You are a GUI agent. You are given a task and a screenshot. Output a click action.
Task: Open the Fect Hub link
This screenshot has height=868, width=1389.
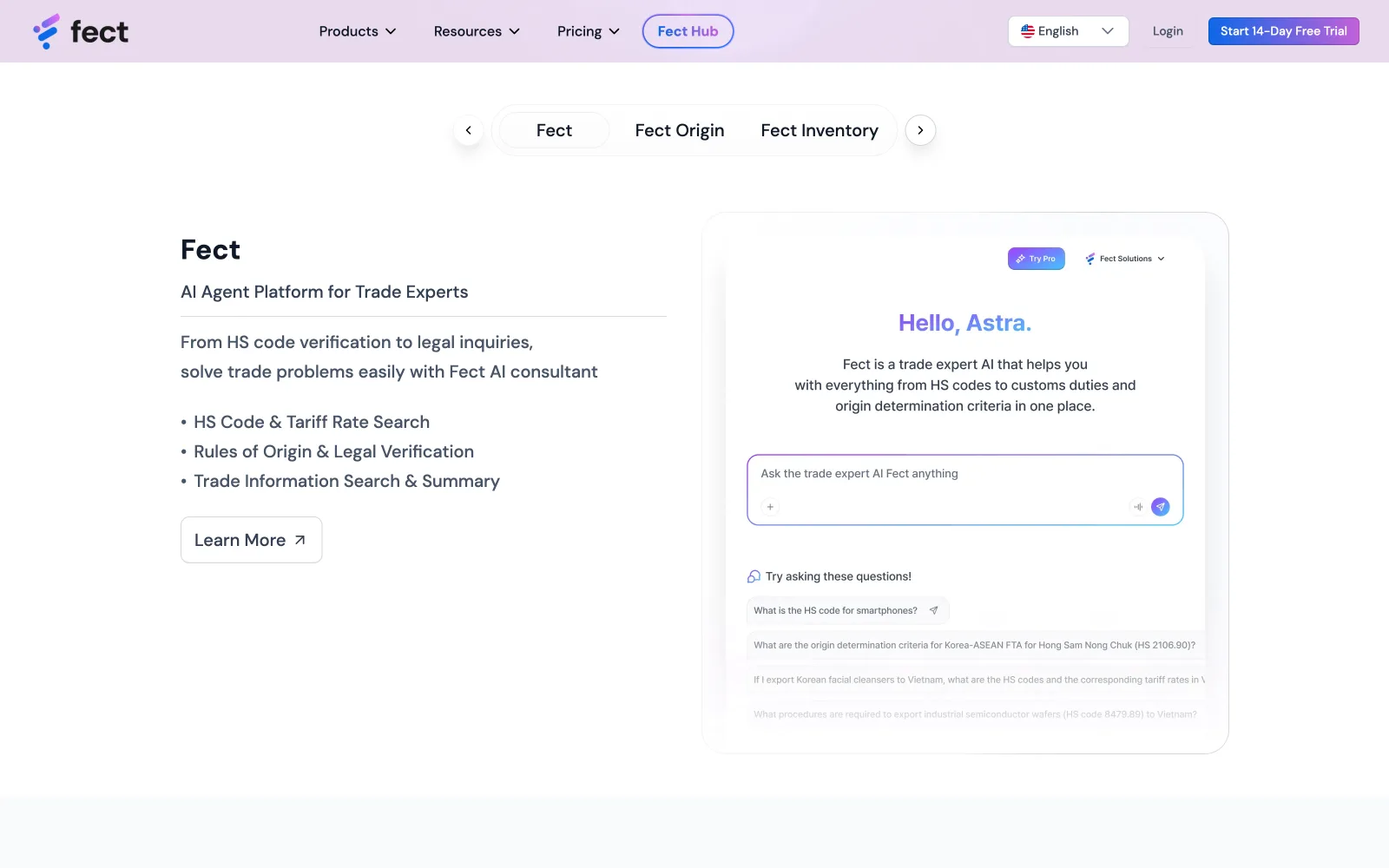tap(688, 31)
